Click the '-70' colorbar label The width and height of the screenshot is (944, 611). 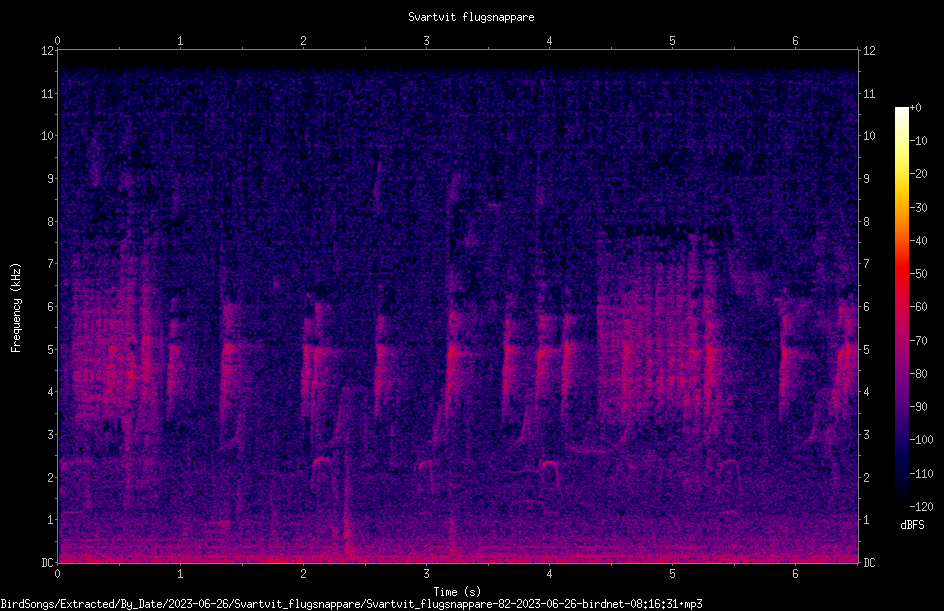[x=918, y=341]
